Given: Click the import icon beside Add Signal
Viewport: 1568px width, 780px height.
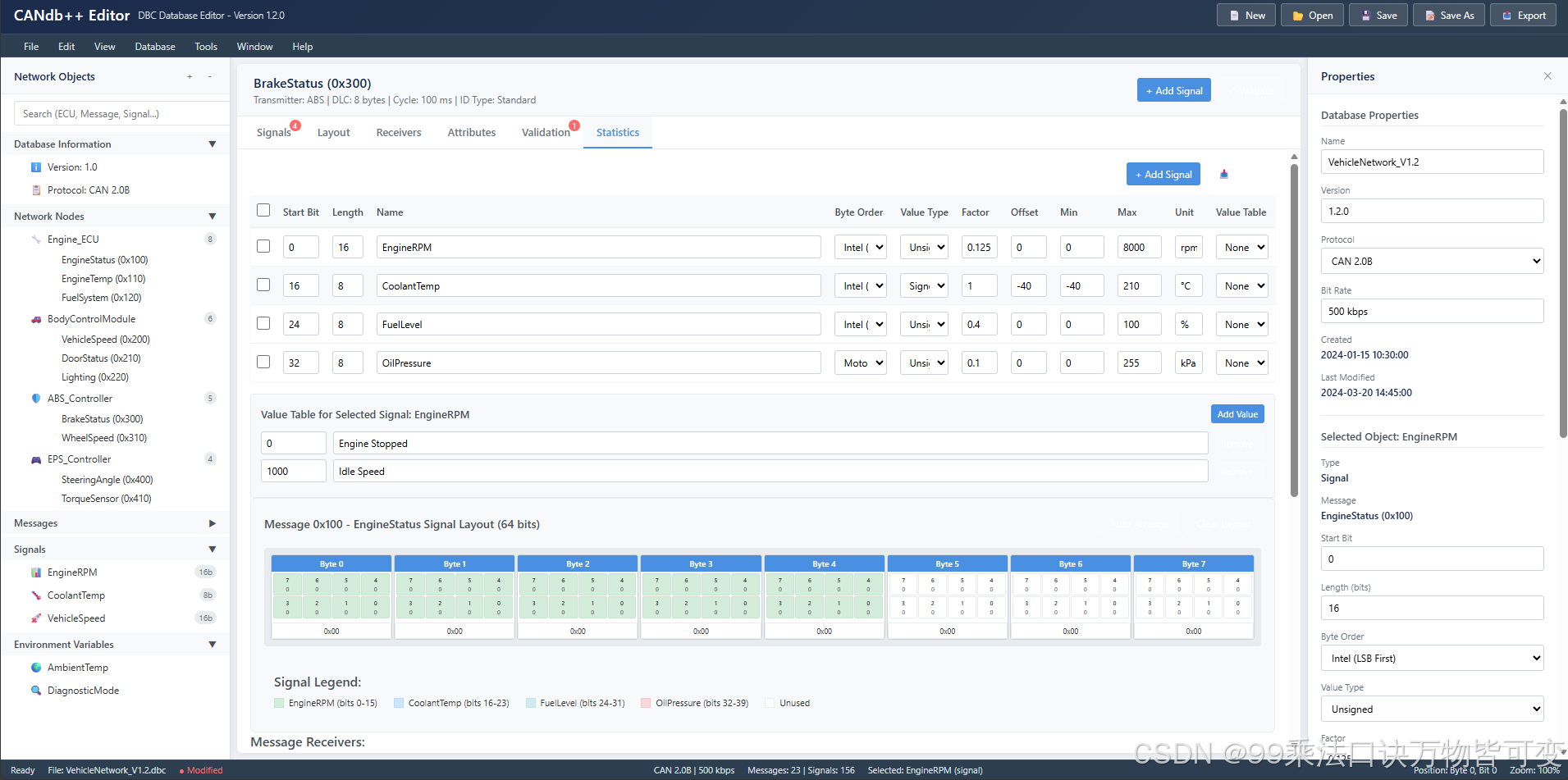Looking at the screenshot, I should click(1224, 174).
